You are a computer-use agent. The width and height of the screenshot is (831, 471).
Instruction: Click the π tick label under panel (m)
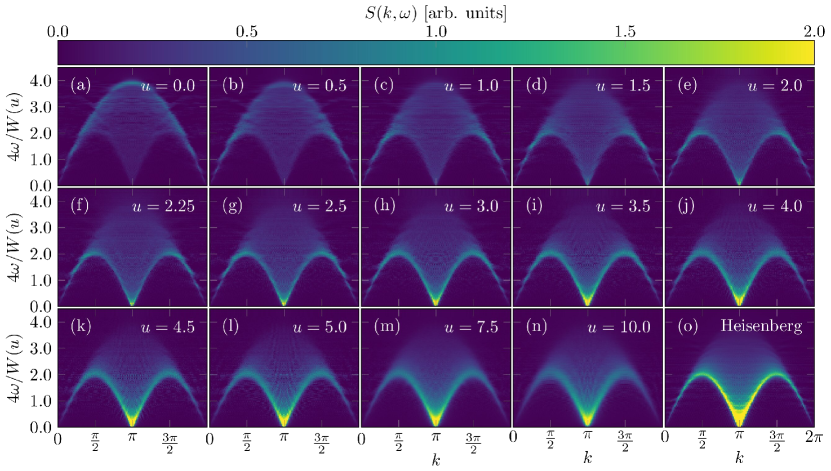point(436,437)
